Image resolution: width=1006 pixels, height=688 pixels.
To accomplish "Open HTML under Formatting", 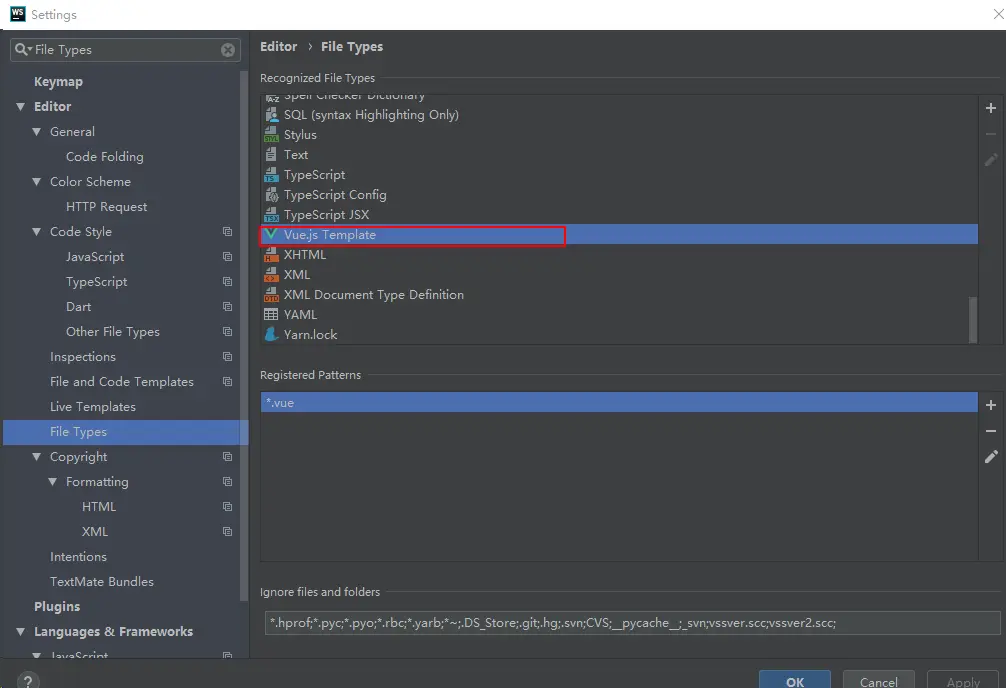I will tap(99, 507).
